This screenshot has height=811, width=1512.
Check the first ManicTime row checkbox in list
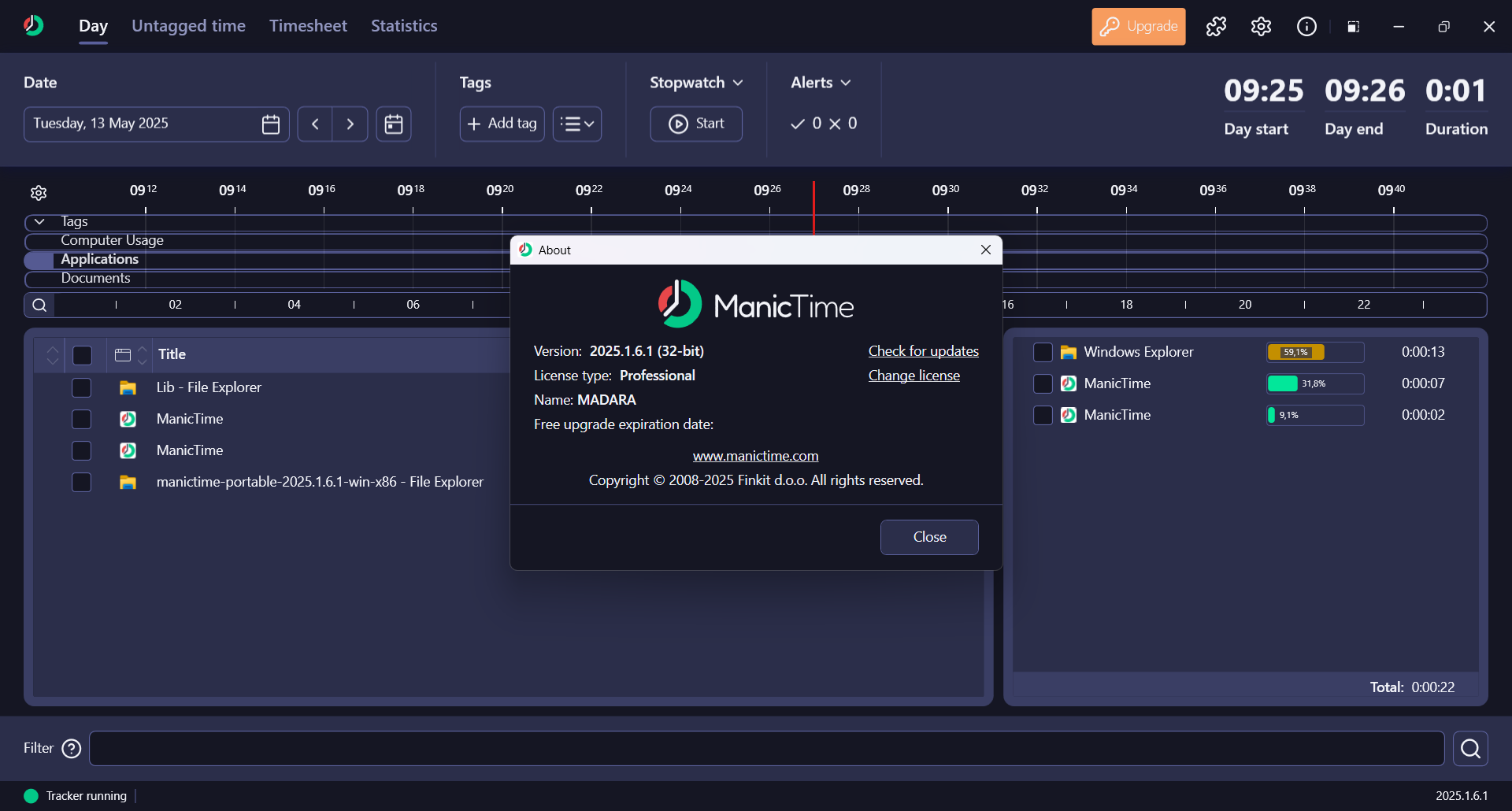pos(82,419)
